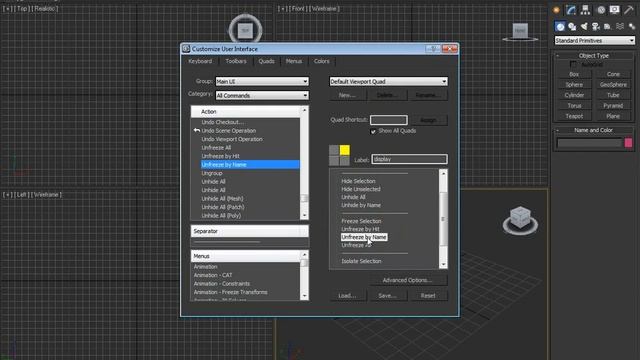Switch to the Menus tab
640x360 pixels.
[x=294, y=61]
